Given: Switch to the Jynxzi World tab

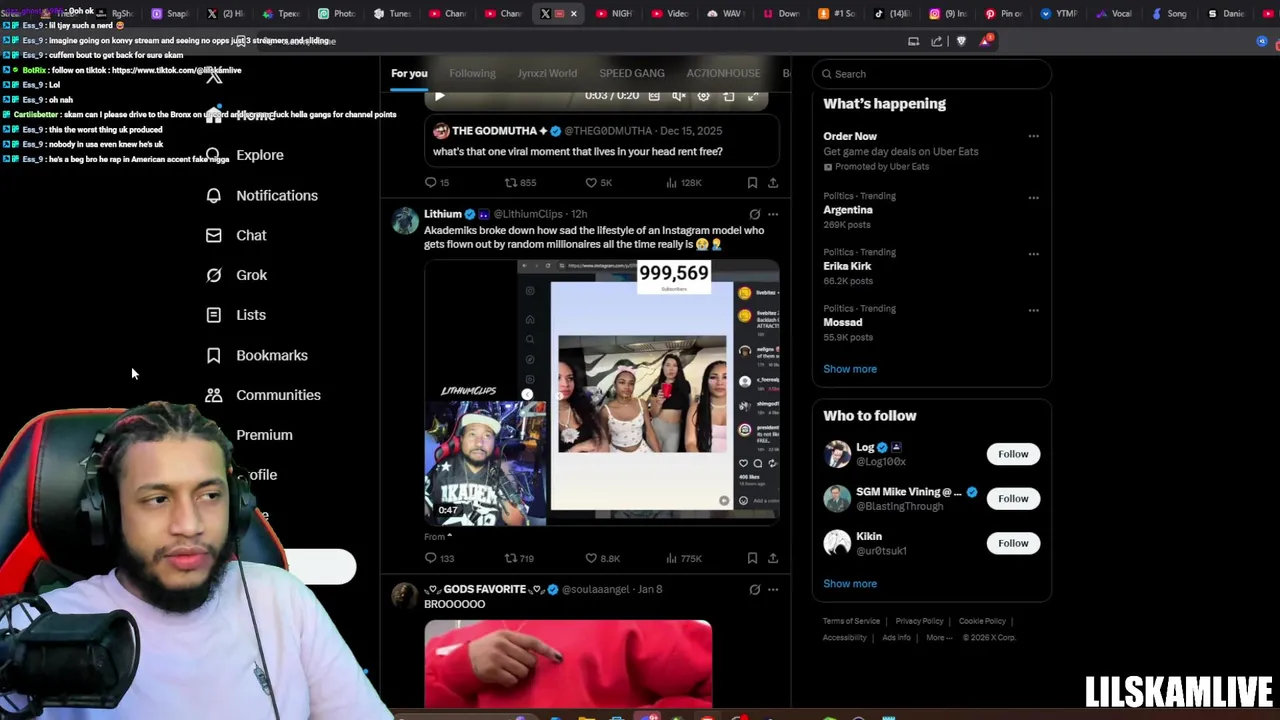Looking at the screenshot, I should 547,73.
